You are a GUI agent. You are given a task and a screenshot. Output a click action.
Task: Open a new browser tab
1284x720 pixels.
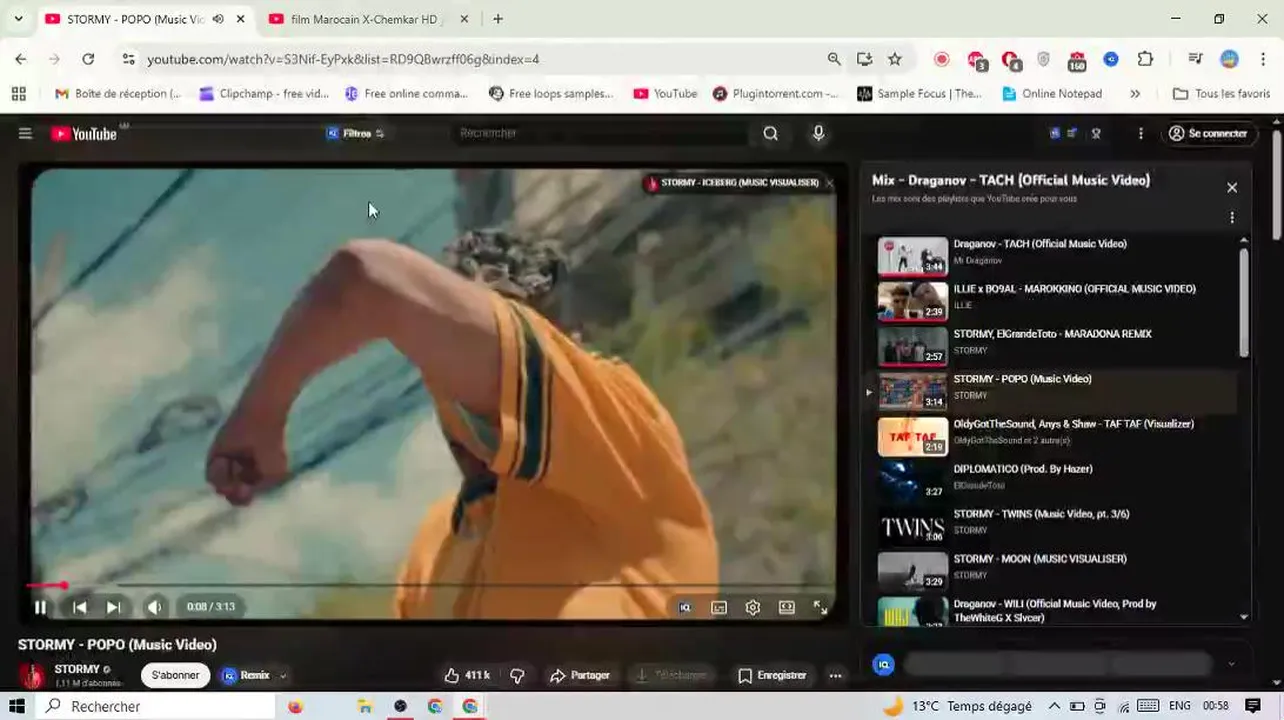tap(498, 19)
